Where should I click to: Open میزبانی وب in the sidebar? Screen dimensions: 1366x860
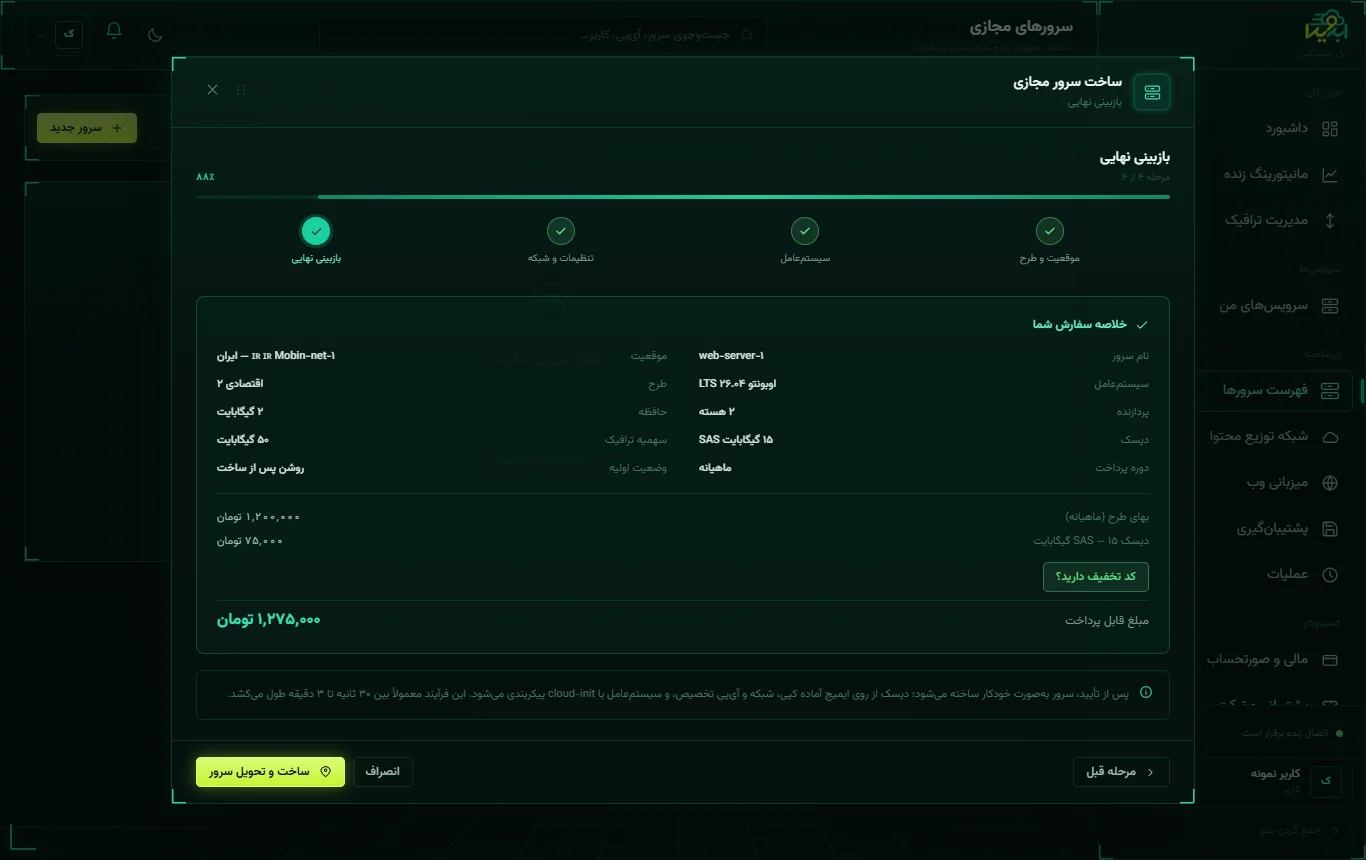[1277, 482]
